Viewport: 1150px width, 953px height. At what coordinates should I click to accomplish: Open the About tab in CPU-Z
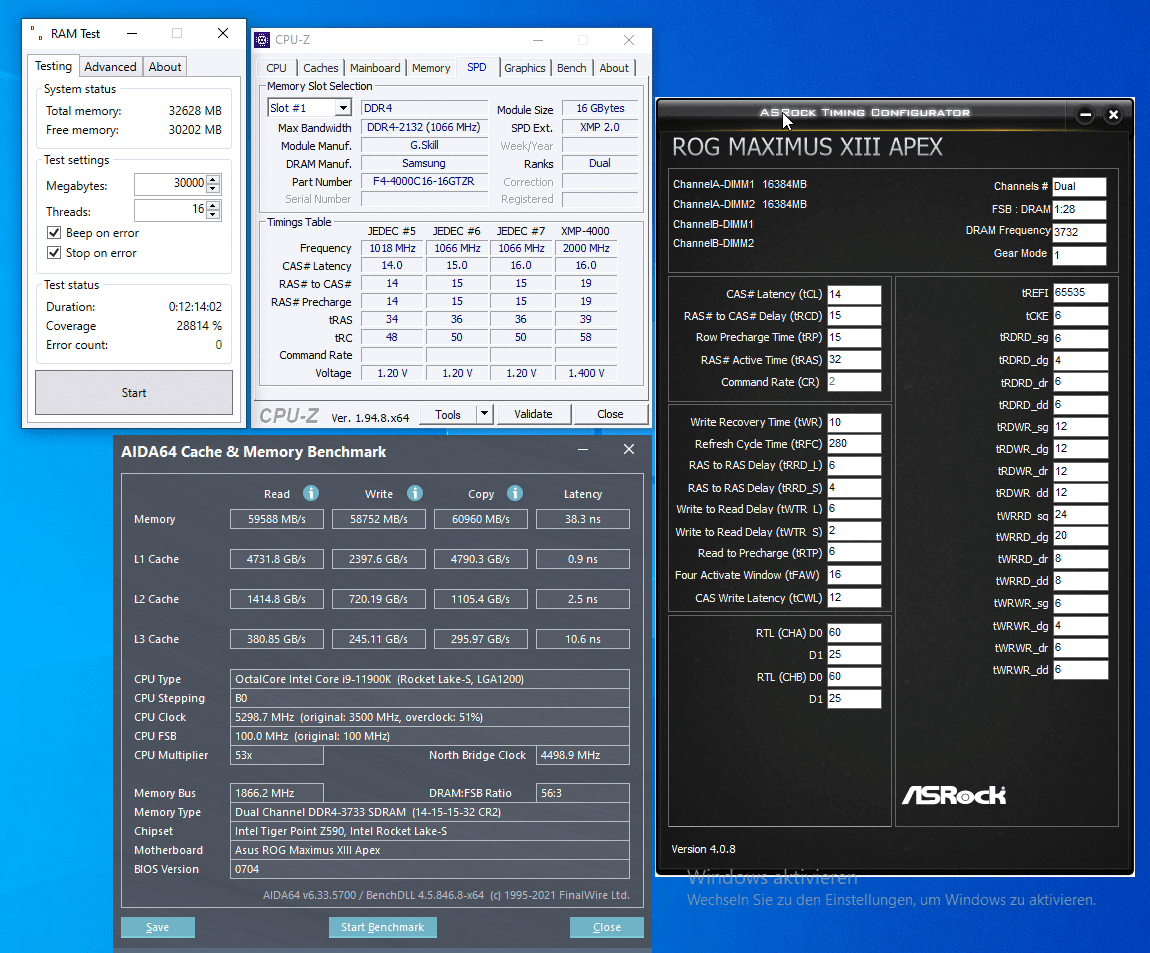[614, 67]
